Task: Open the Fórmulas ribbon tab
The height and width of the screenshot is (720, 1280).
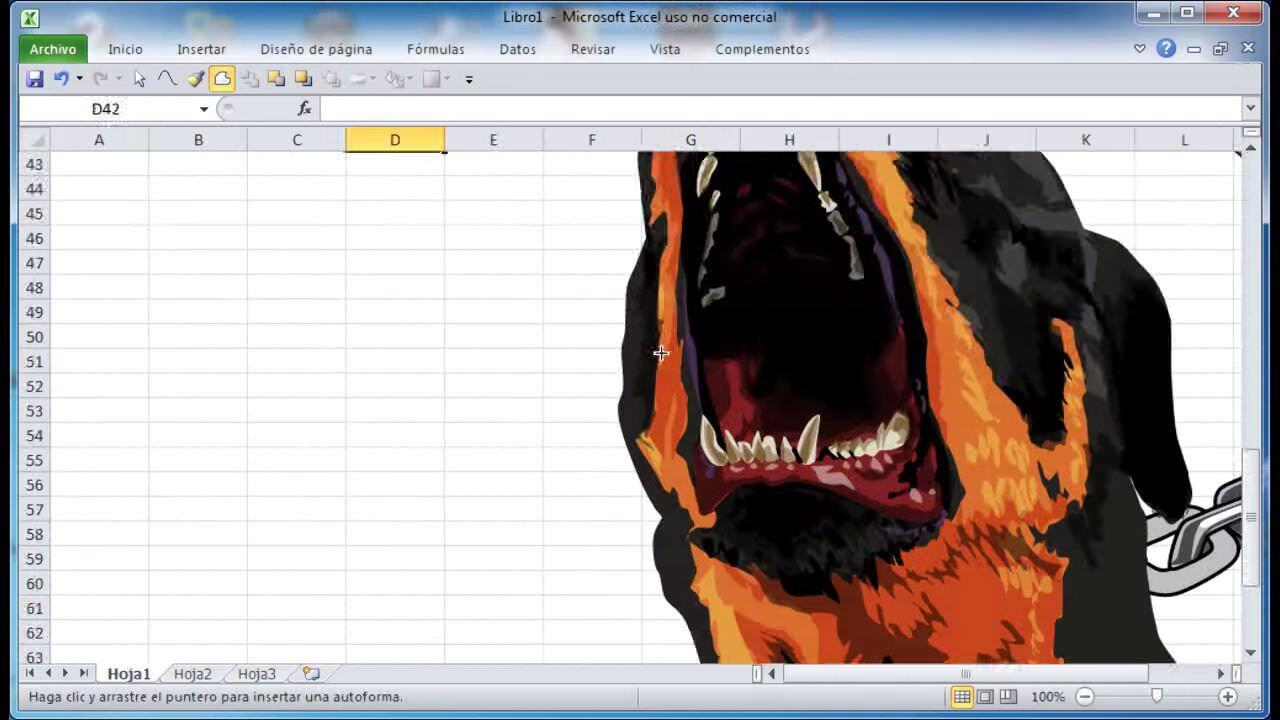Action: click(x=435, y=49)
